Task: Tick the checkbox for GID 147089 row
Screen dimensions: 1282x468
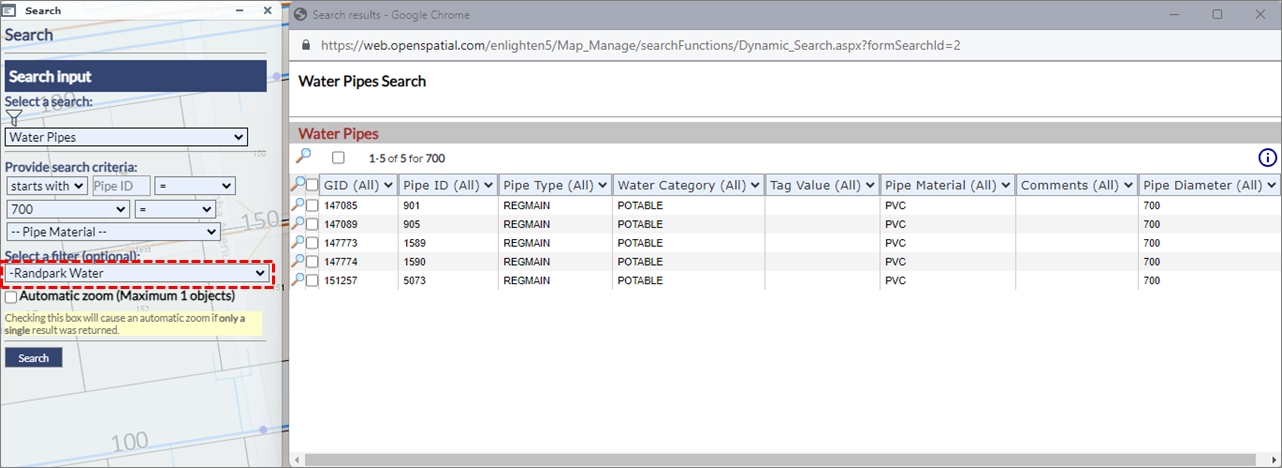Action: (312, 224)
